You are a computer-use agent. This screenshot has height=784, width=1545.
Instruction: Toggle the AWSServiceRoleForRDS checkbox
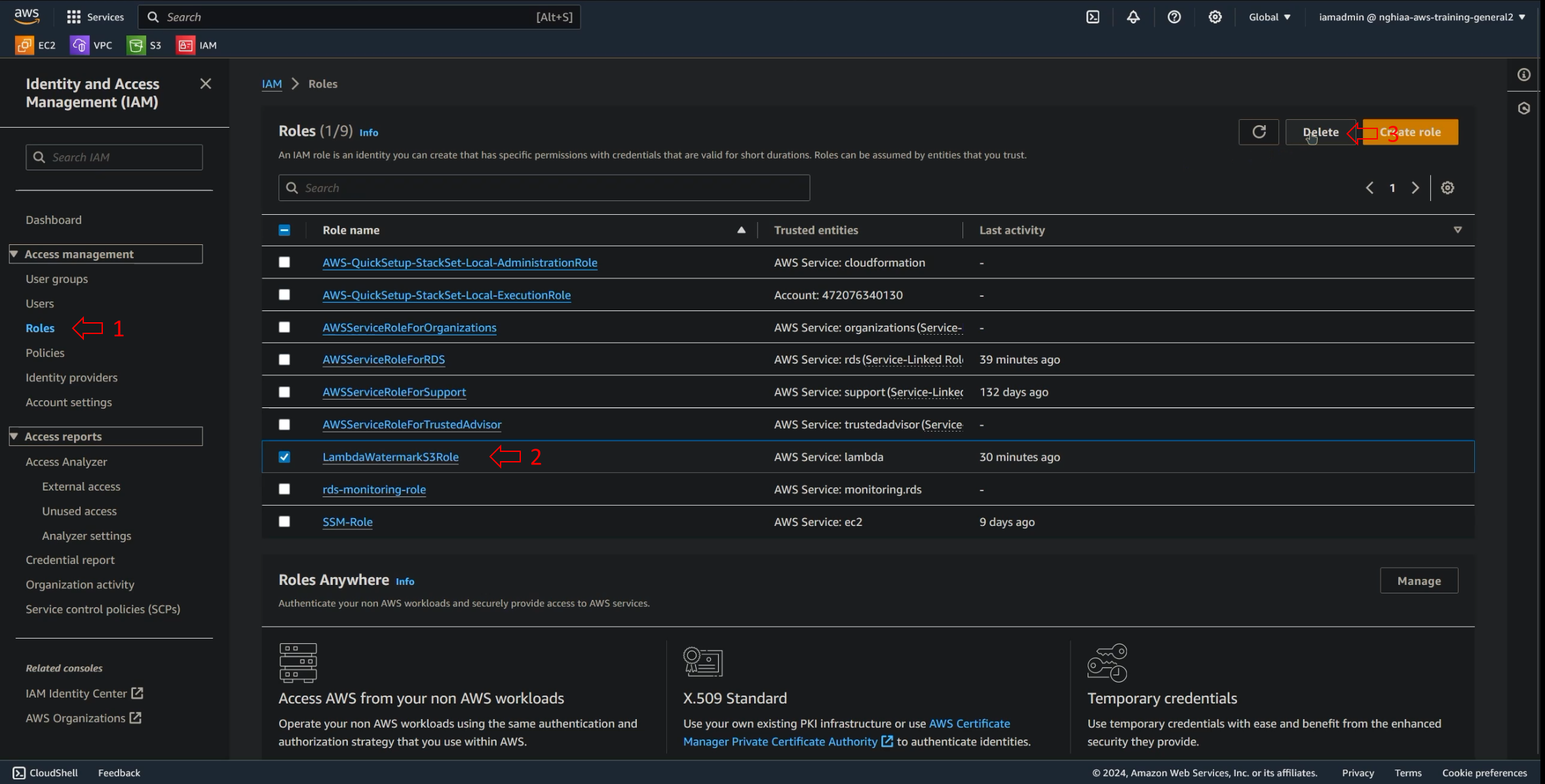pyautogui.click(x=284, y=359)
